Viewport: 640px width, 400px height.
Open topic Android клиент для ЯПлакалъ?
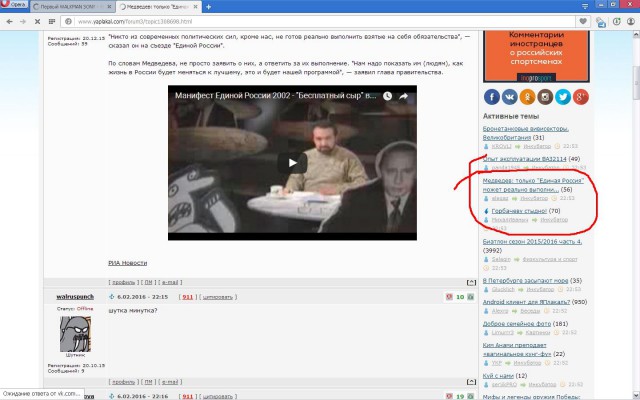(x=526, y=302)
